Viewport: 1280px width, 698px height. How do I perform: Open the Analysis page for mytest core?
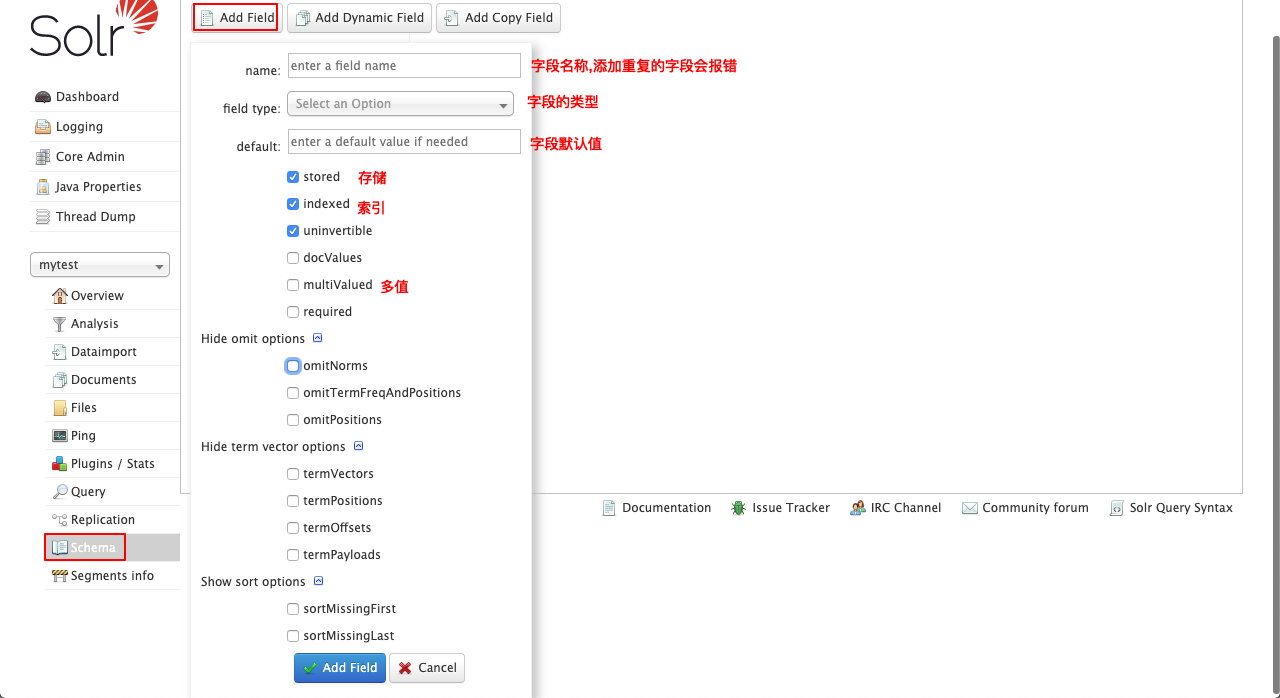coord(94,323)
